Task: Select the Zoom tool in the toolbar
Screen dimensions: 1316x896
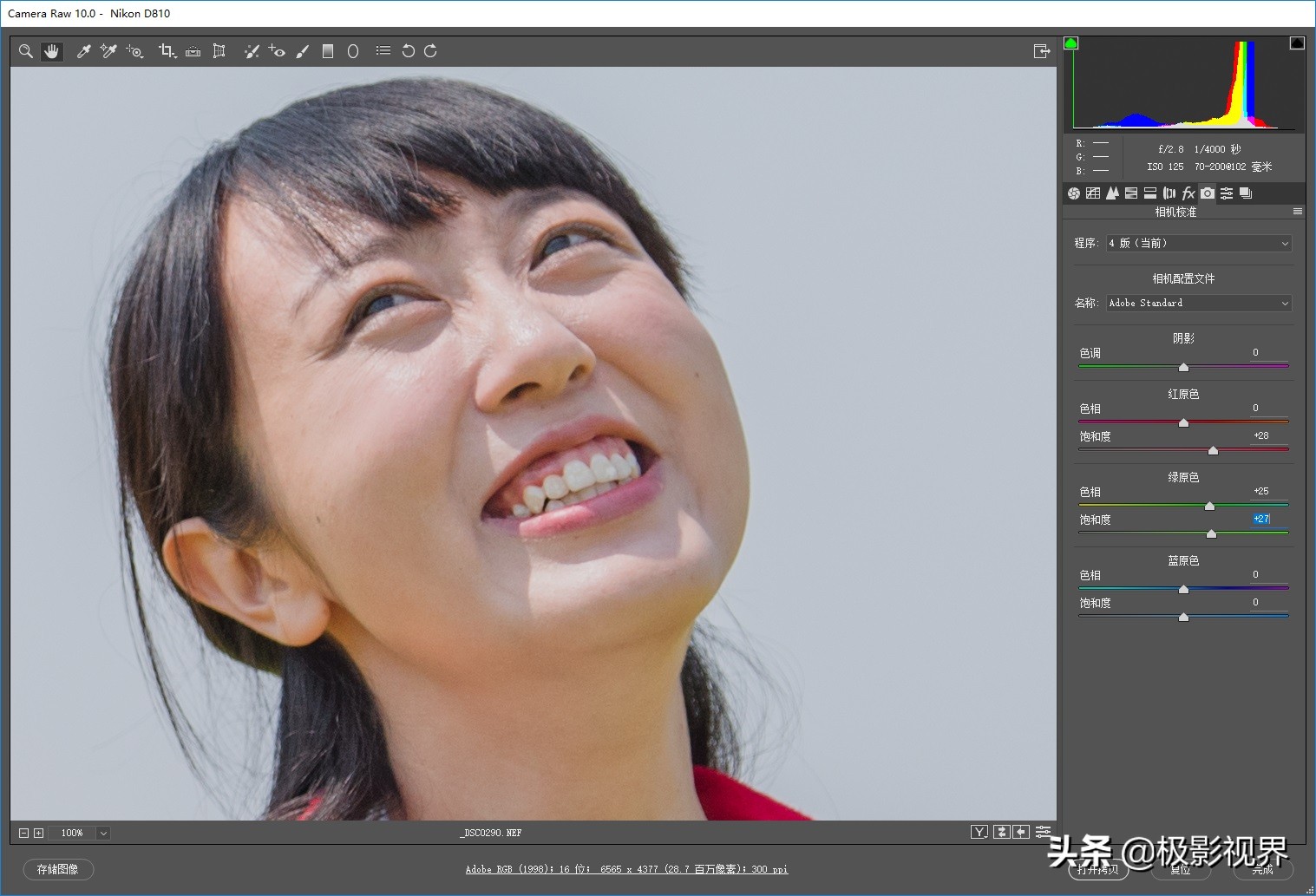Action: tap(26, 51)
